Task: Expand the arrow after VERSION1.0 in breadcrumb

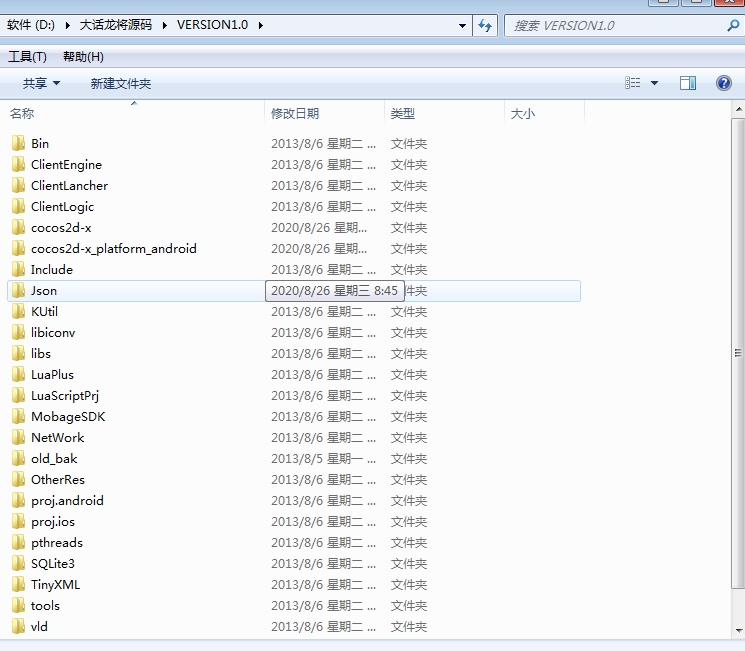Action: pyautogui.click(x=261, y=25)
